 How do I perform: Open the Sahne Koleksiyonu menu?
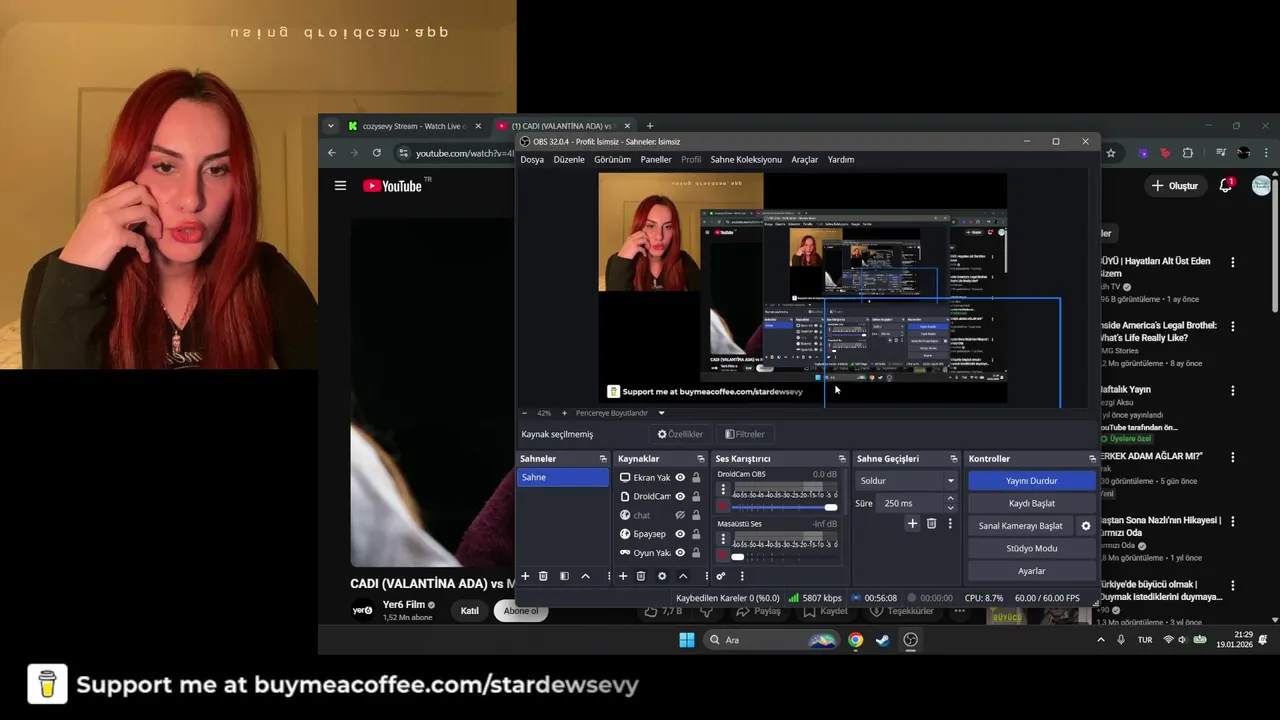[x=746, y=160]
